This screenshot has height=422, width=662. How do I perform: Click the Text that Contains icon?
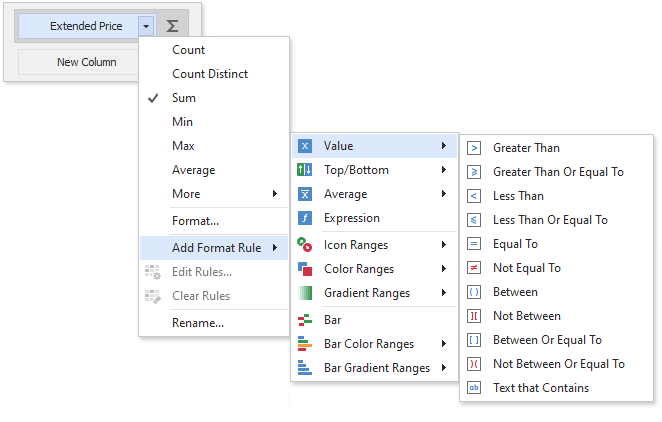(x=474, y=388)
